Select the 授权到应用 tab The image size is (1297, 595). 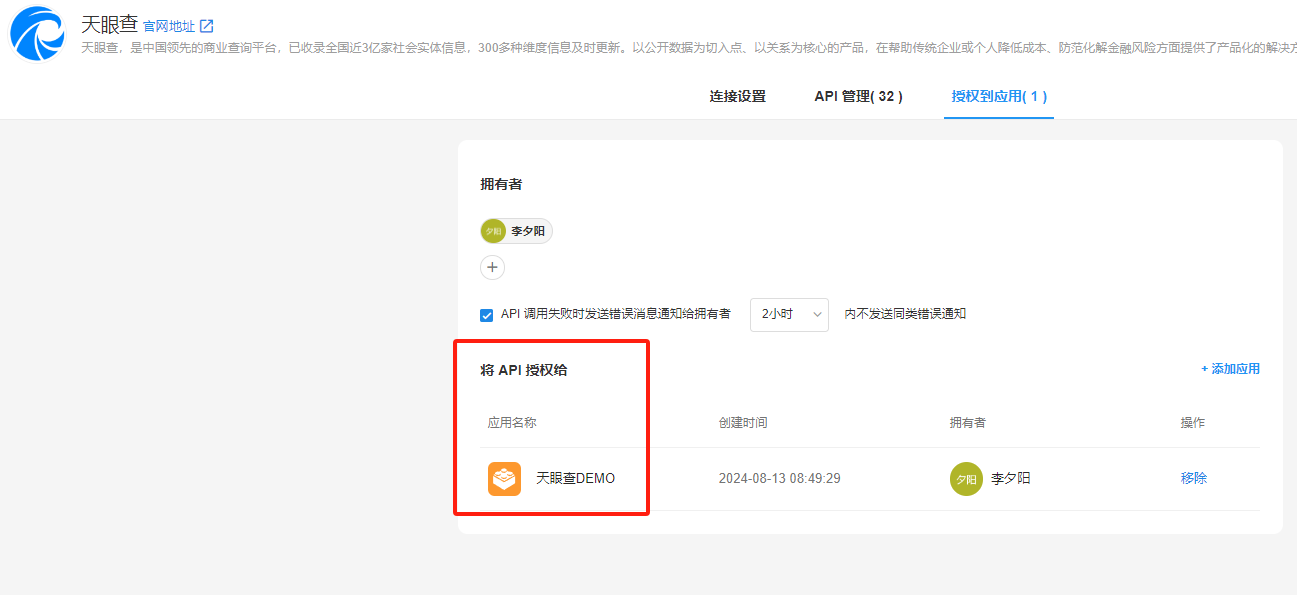click(999, 96)
